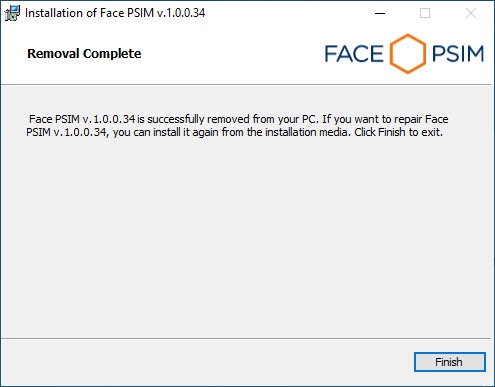Click 'Face PSIM' at the start of the message
495x387 pixels.
(54, 119)
